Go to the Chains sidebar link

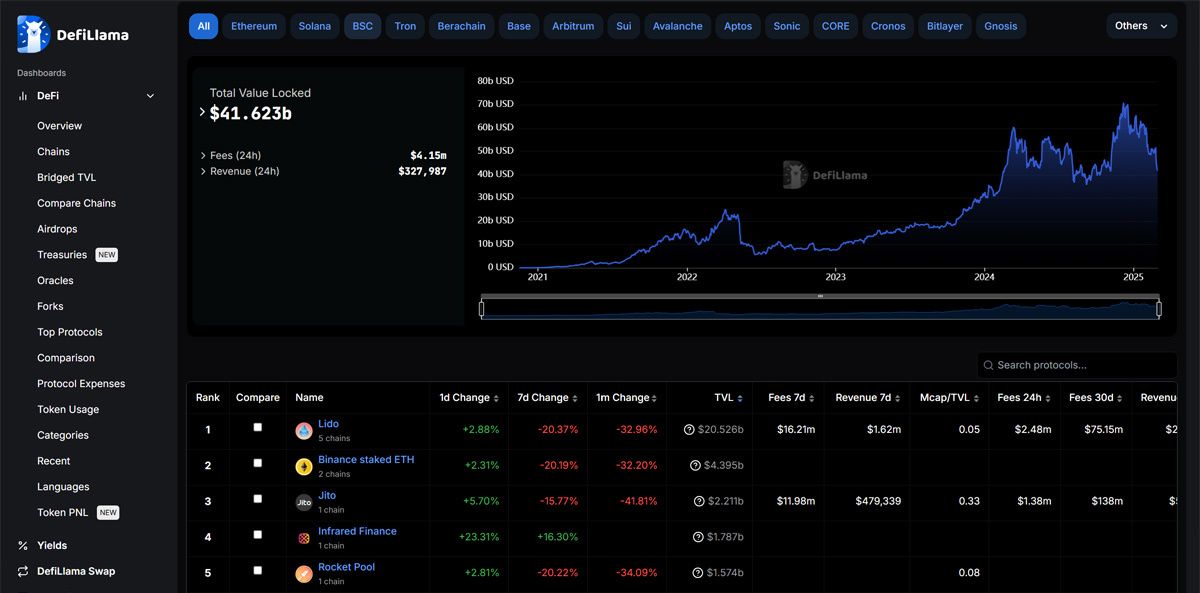point(54,152)
